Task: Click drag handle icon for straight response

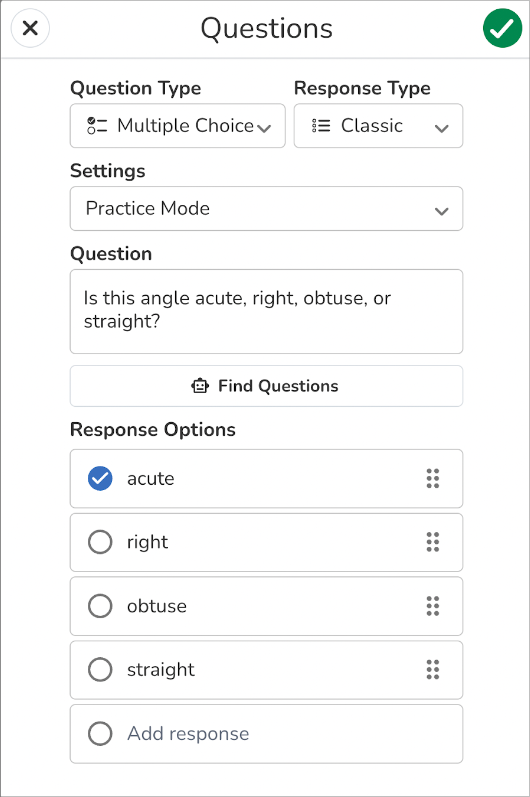Action: pos(433,670)
